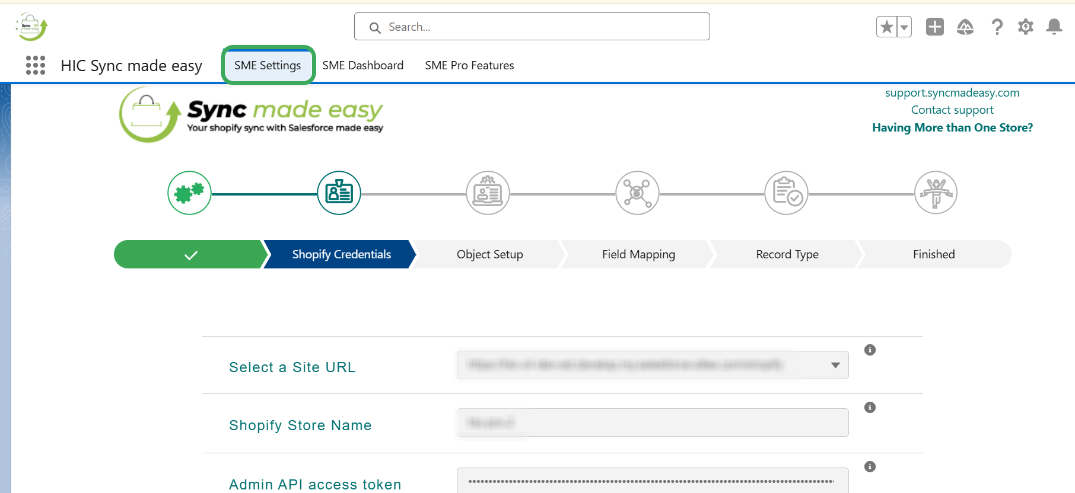
Task: Click the record type clipboard step icon
Action: (x=786, y=193)
